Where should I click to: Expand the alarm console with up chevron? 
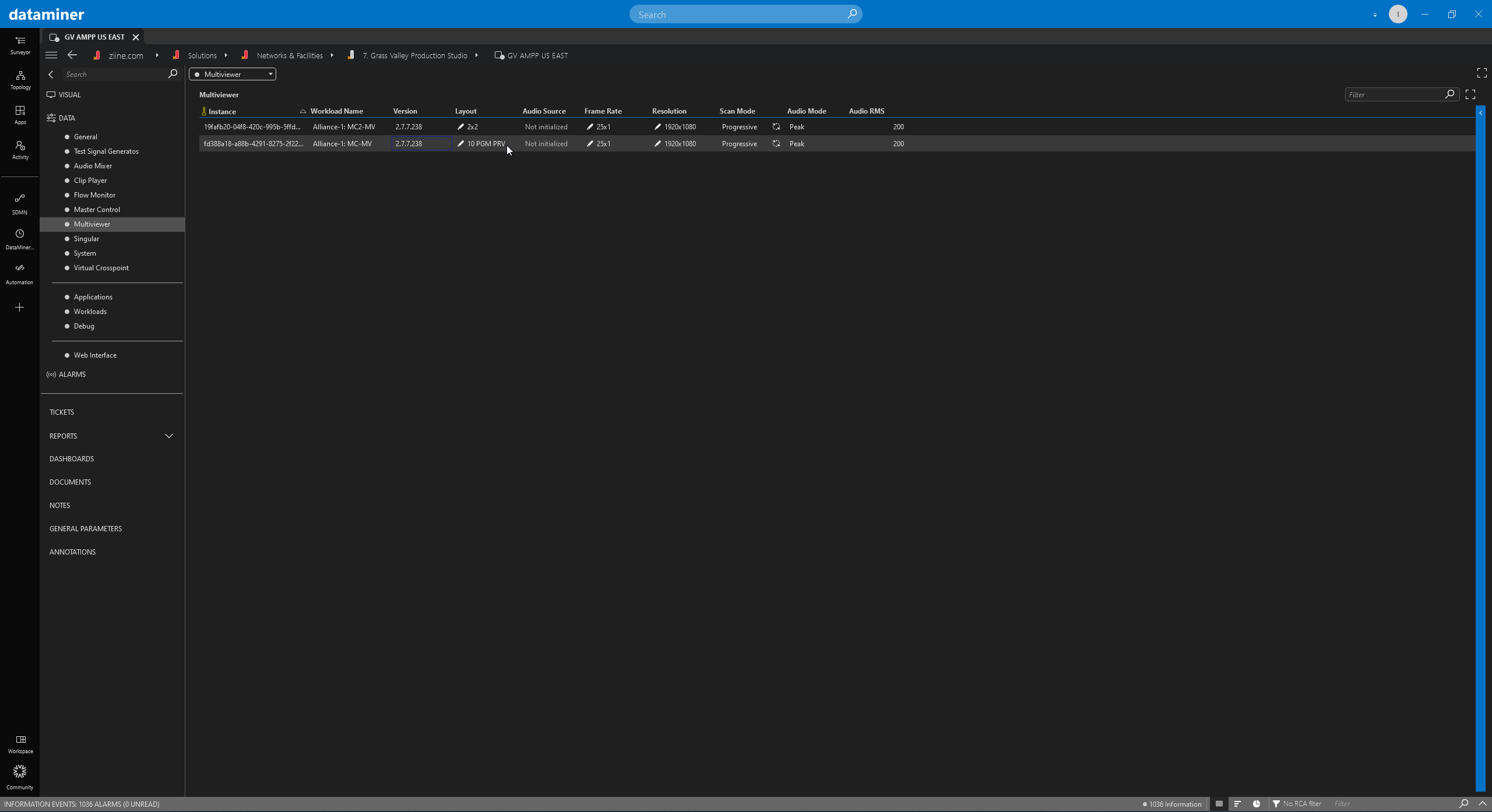(x=1483, y=804)
